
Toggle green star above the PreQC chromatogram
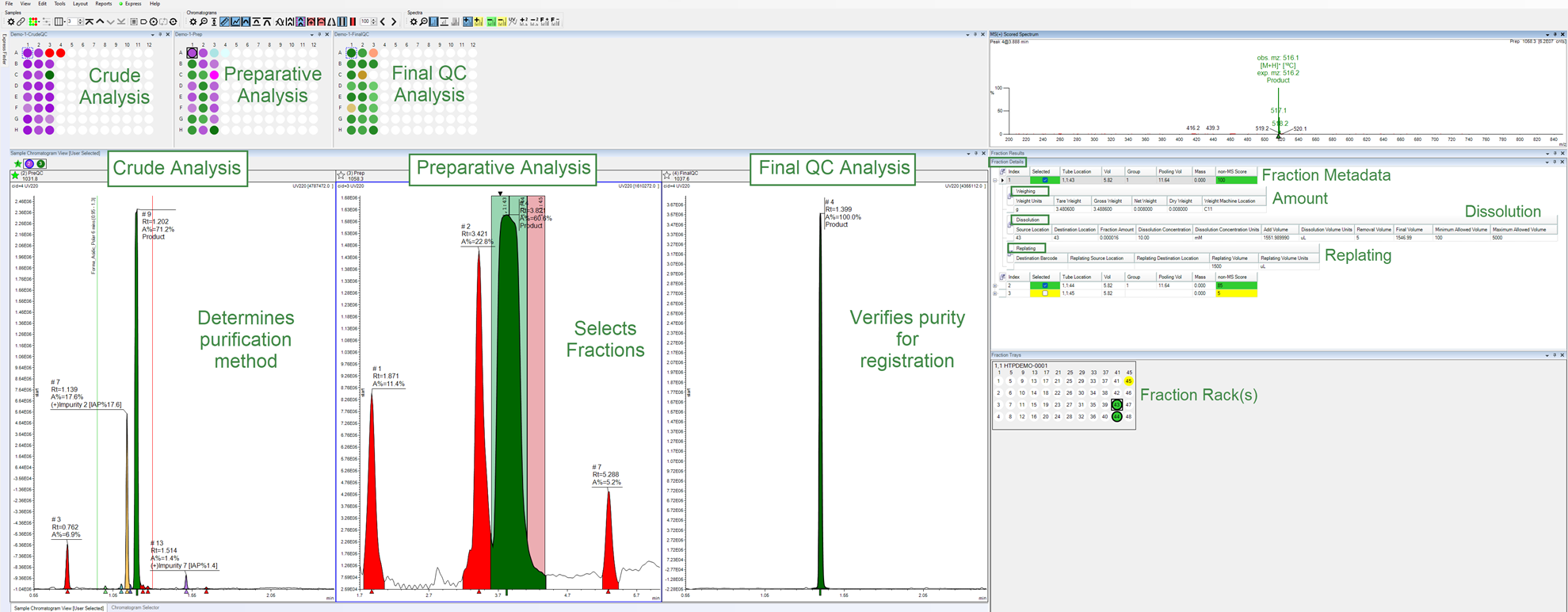pos(17,164)
